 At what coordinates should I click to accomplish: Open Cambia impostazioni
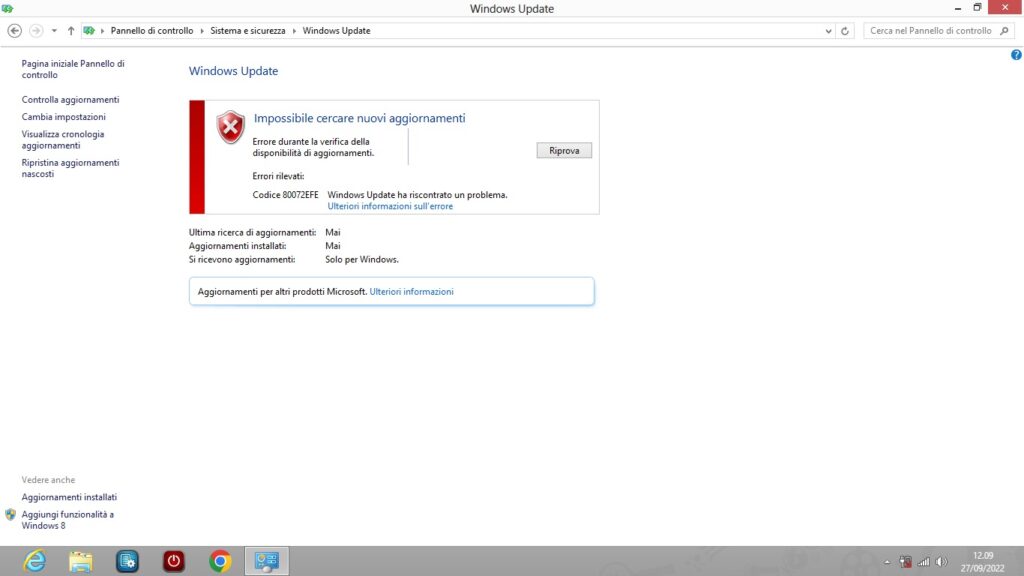(x=63, y=117)
